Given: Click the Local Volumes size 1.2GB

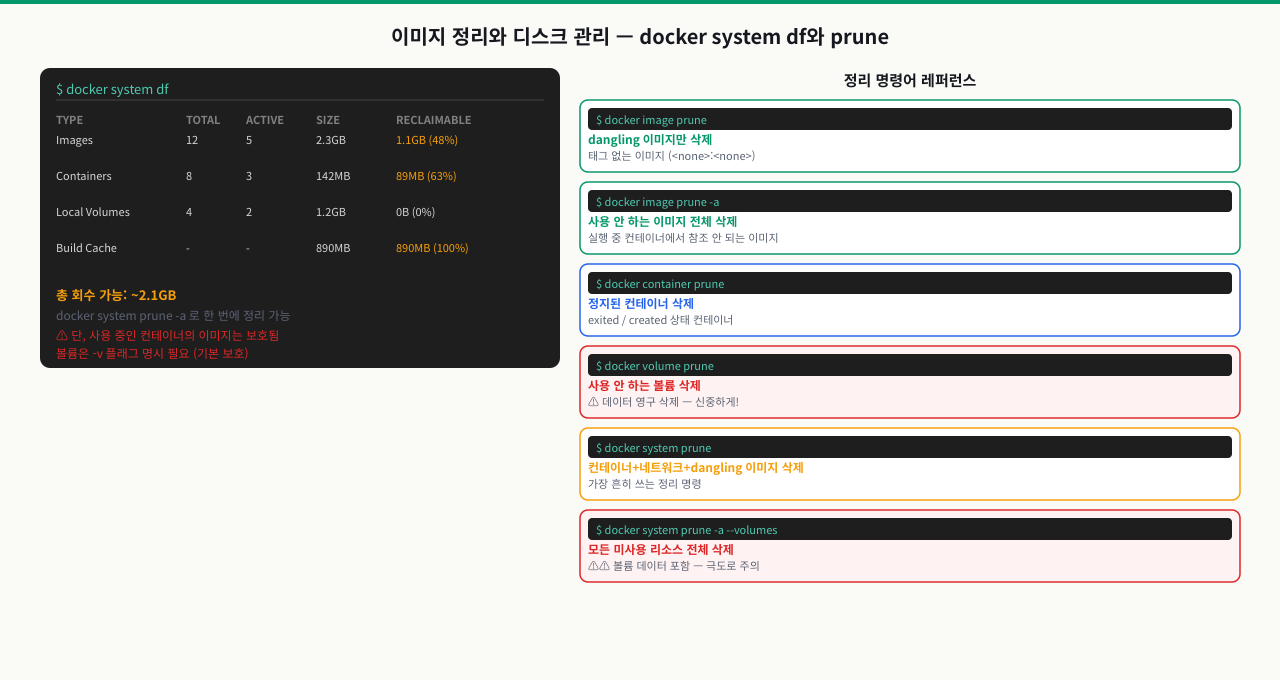Looking at the screenshot, I should click(x=331, y=212).
